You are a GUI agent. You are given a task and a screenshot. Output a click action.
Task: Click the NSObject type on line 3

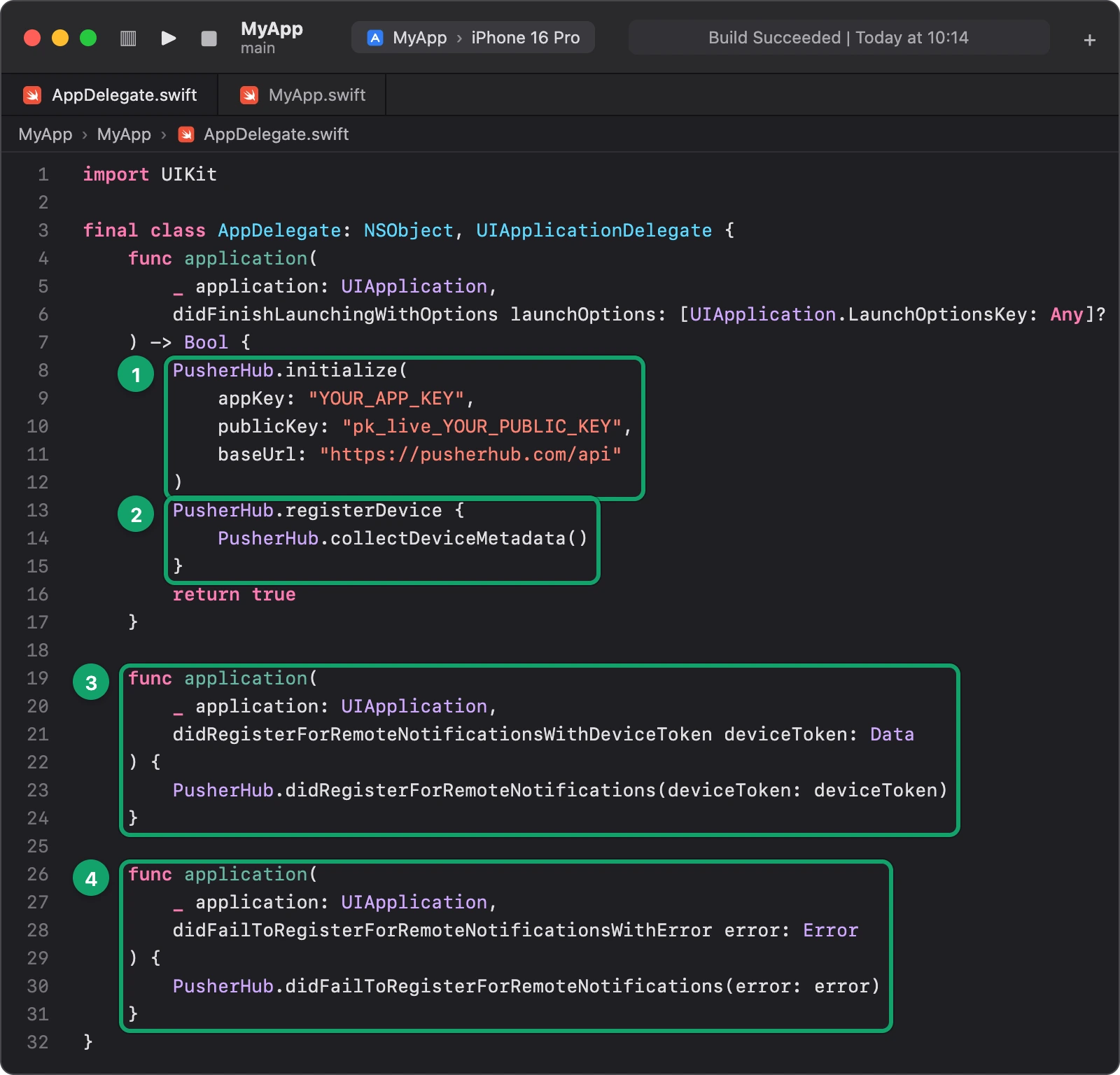coord(409,230)
